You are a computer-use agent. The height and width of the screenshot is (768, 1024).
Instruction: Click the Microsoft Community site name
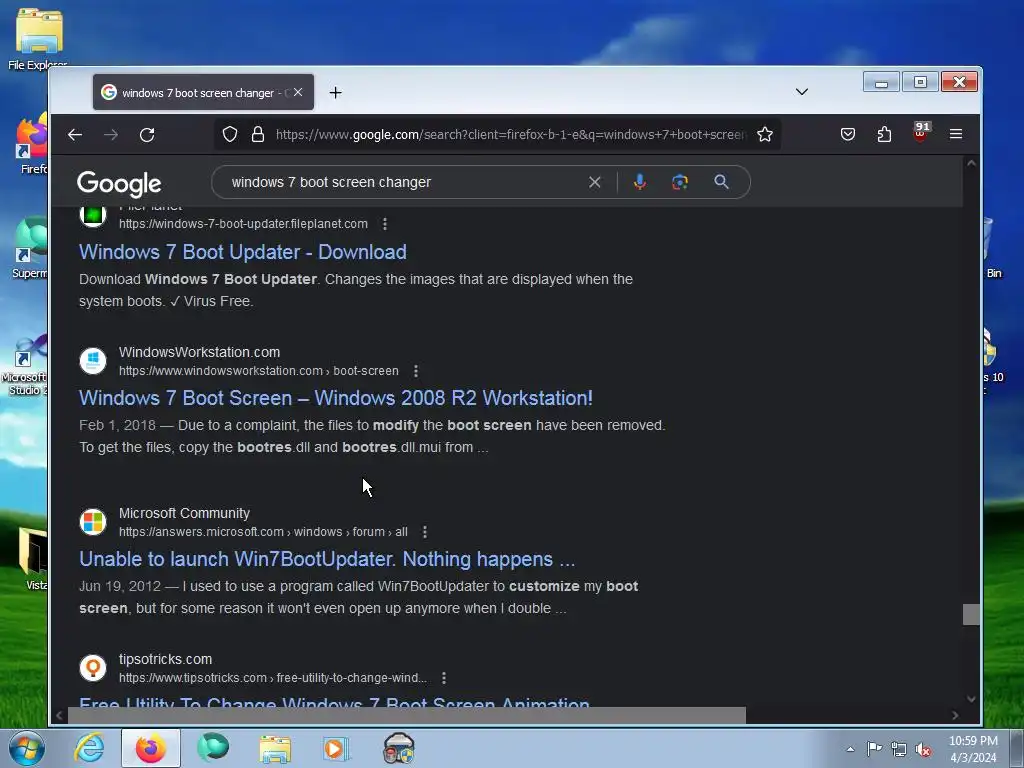pyautogui.click(x=184, y=513)
